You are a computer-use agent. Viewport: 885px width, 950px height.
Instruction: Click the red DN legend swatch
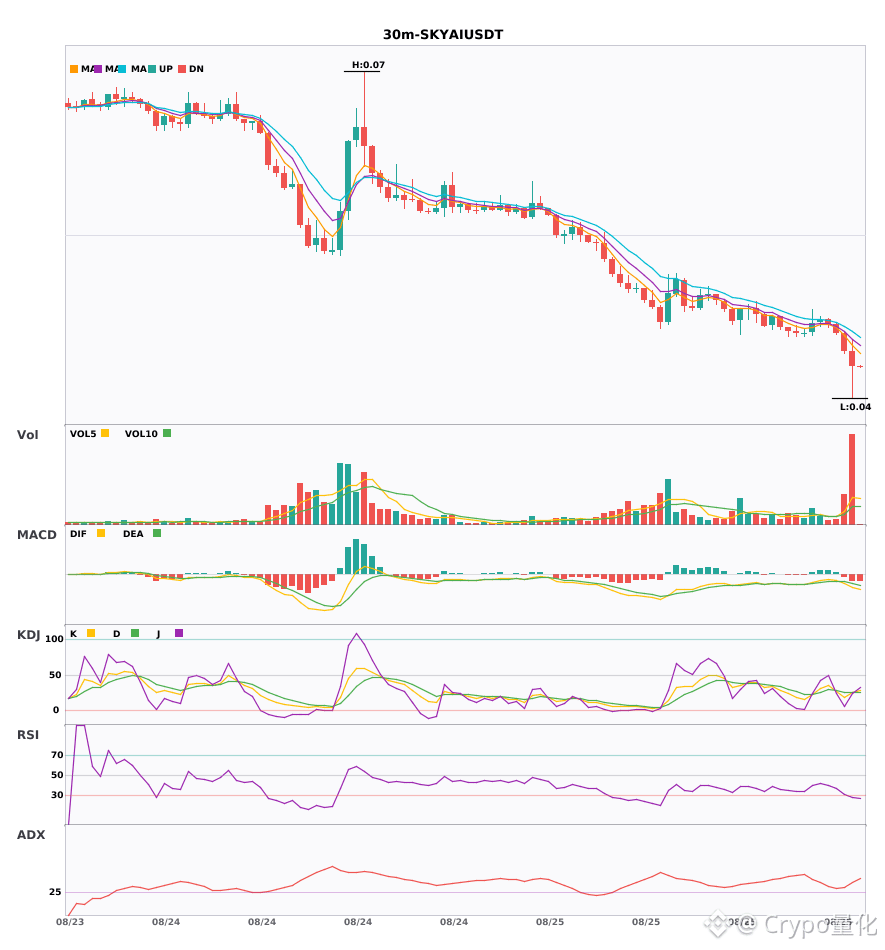182,69
